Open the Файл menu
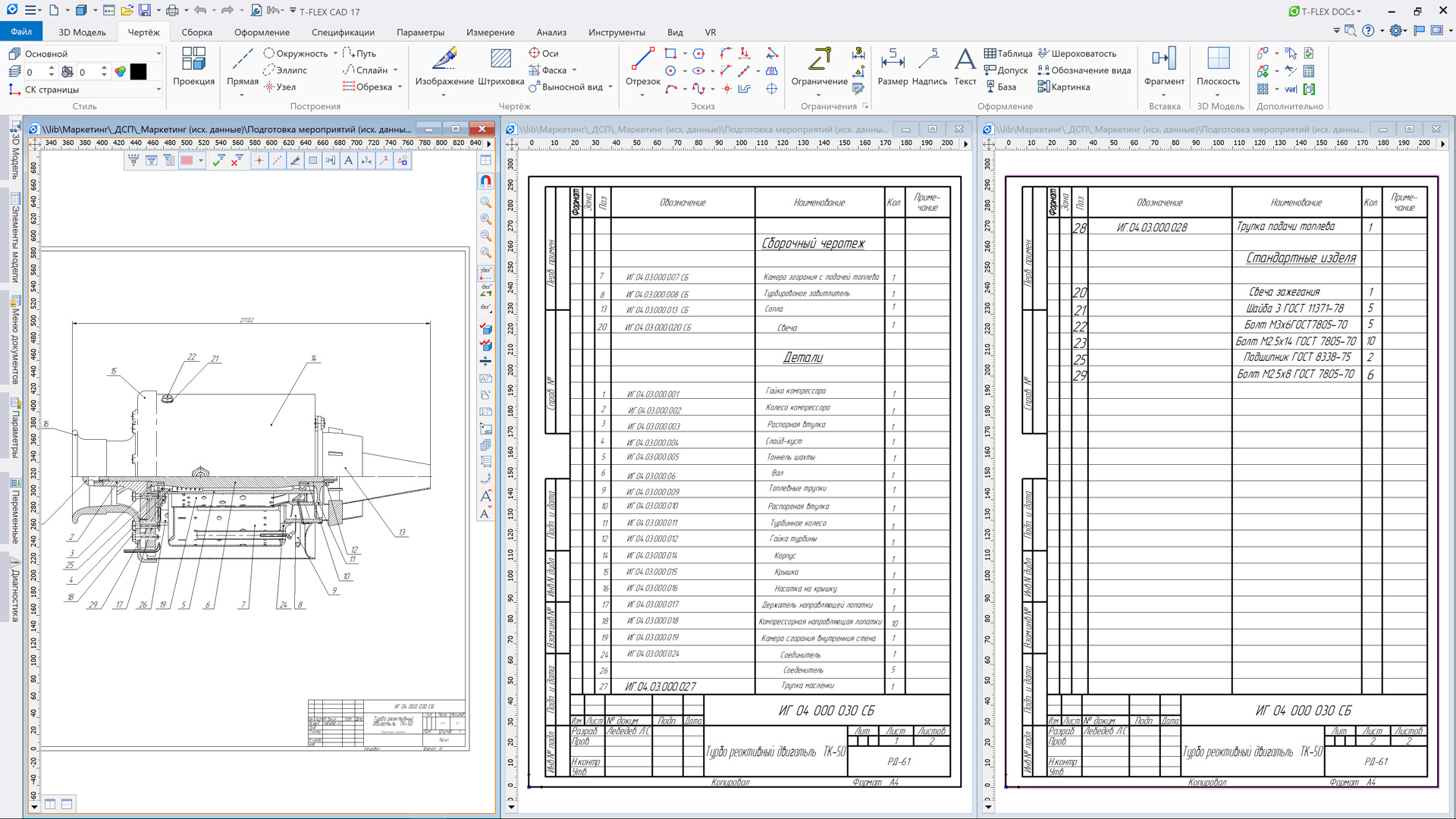The height and width of the screenshot is (819, 1456). pyautogui.click(x=21, y=32)
